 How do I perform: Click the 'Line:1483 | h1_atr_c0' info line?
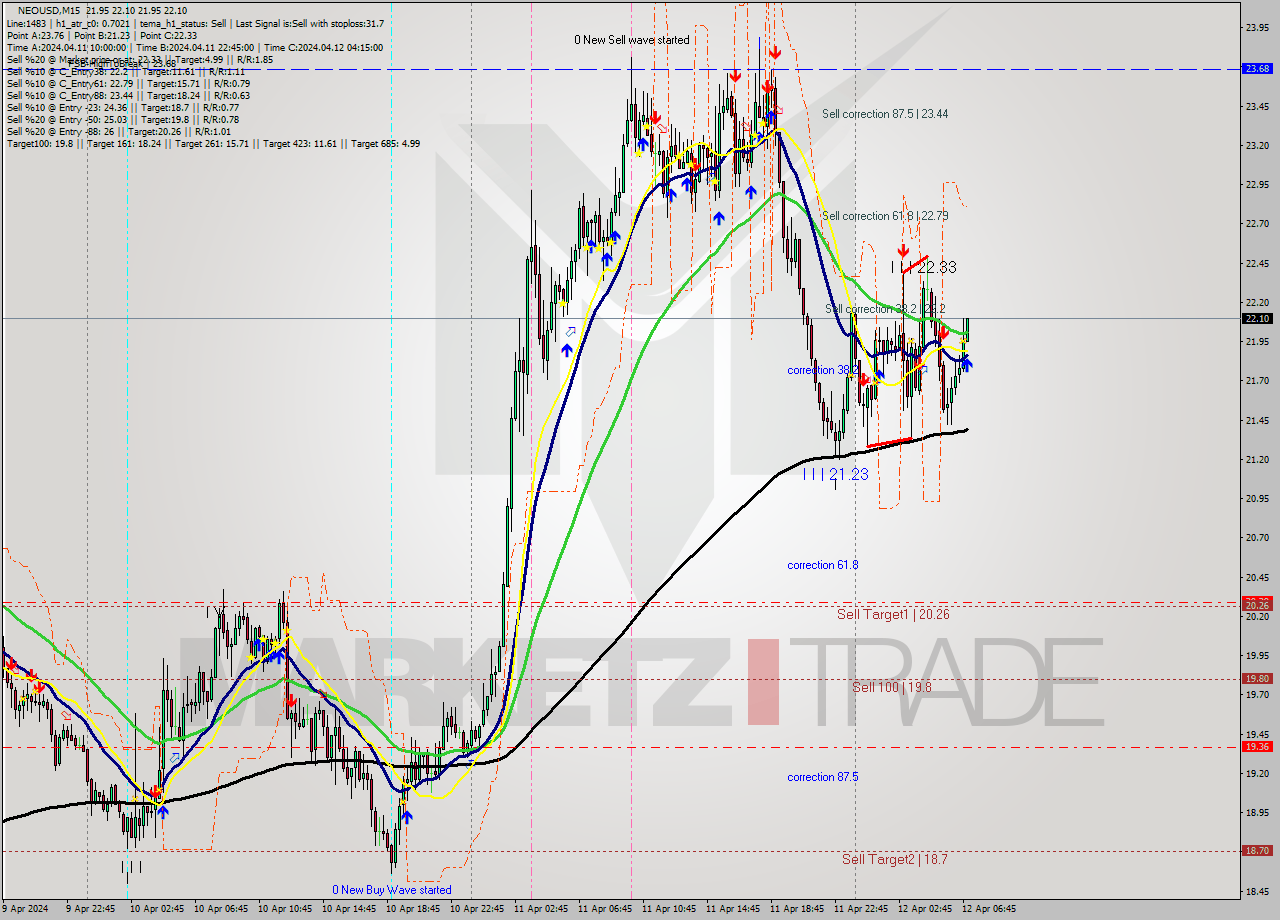tap(194, 23)
